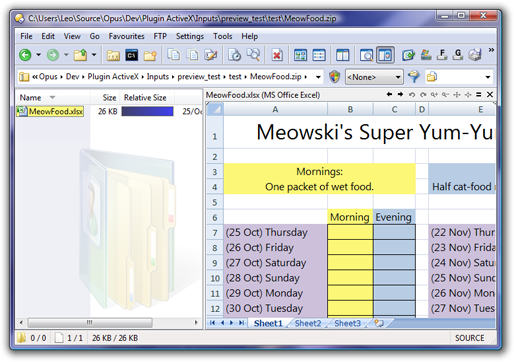Click the viewer pane menu icon

(479, 95)
